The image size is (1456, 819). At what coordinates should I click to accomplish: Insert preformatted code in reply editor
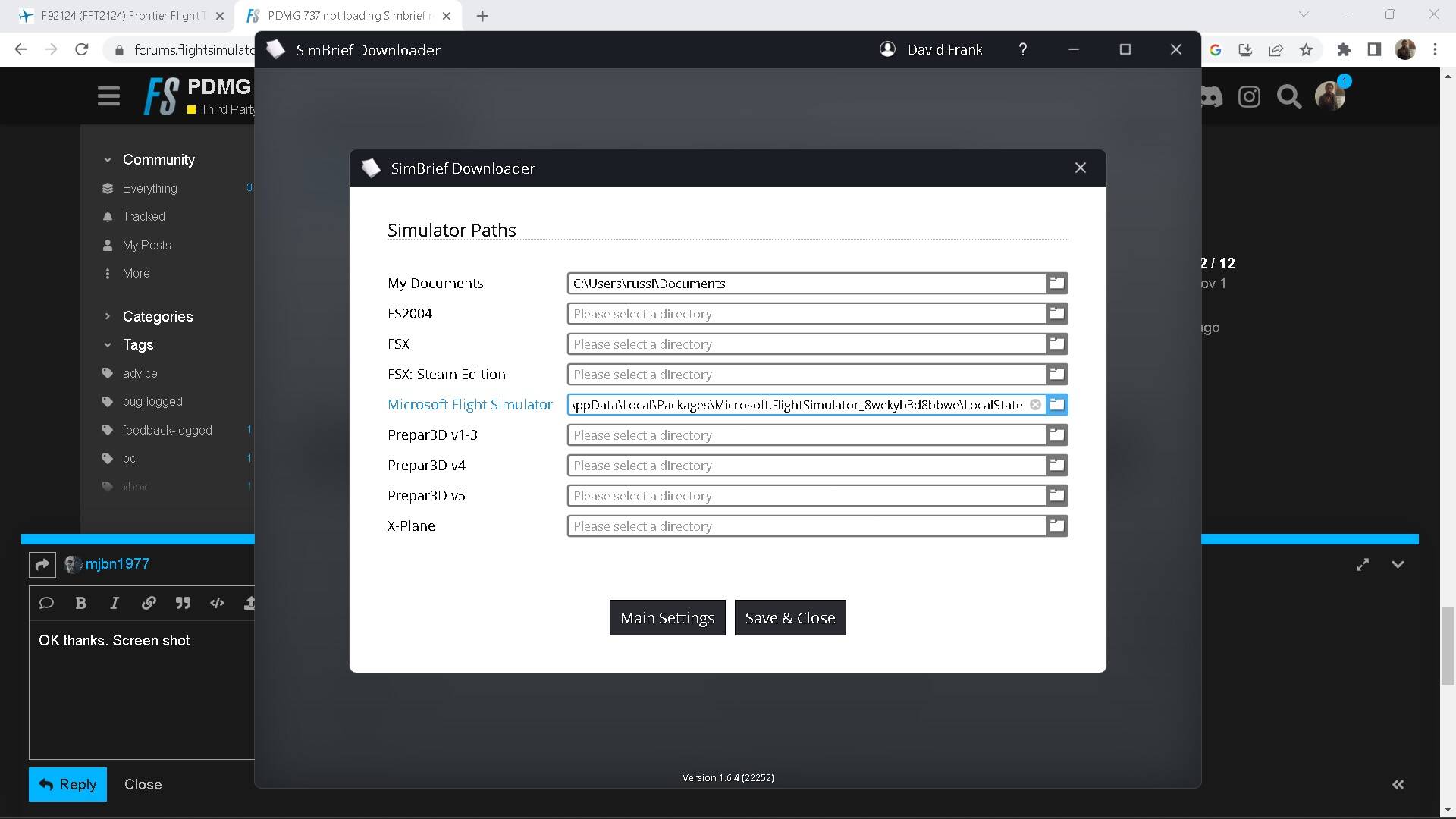click(x=217, y=603)
